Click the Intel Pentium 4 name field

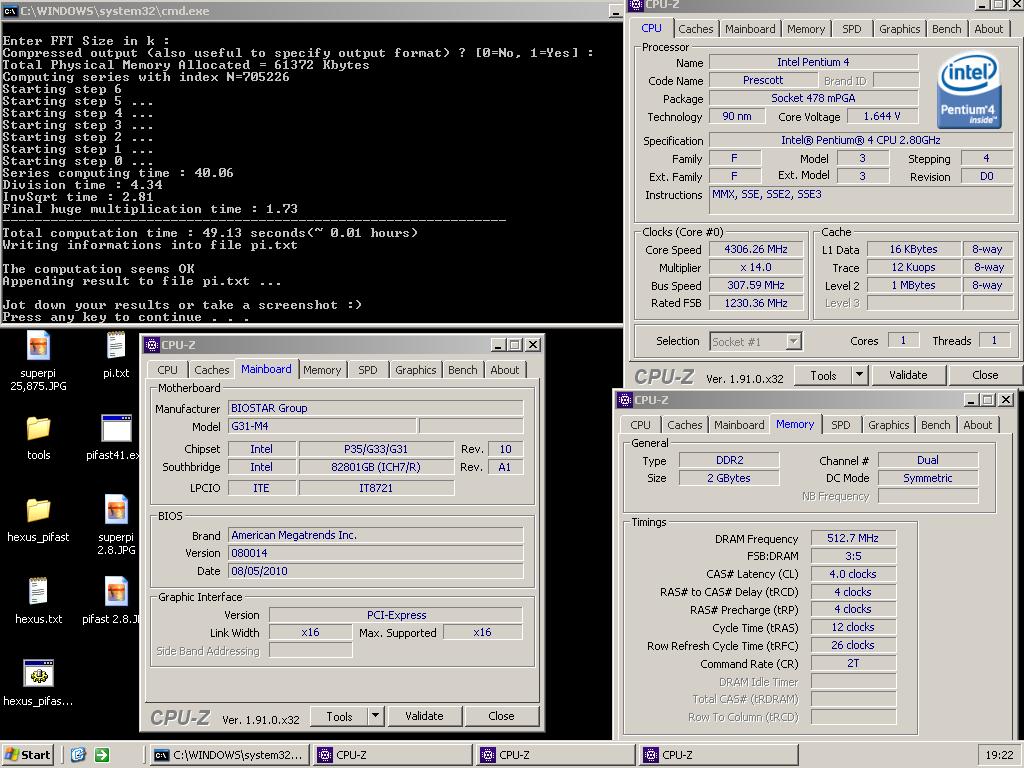tap(813, 62)
